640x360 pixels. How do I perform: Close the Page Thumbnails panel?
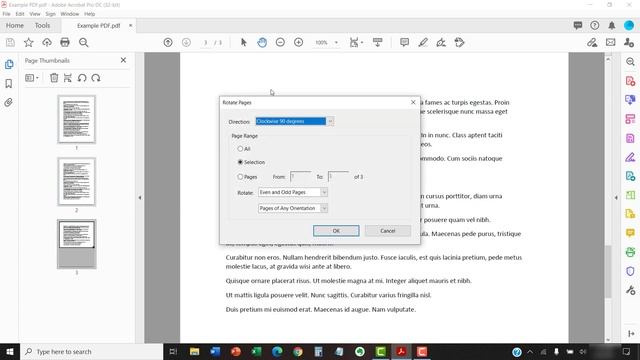click(x=123, y=60)
